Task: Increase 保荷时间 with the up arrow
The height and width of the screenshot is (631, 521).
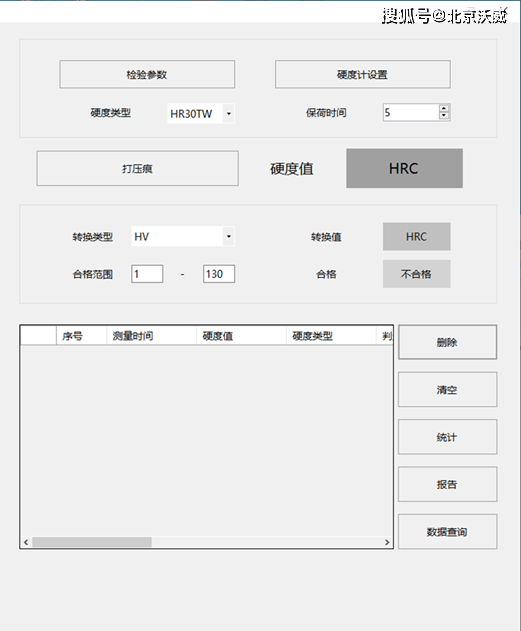Action: click(444, 109)
